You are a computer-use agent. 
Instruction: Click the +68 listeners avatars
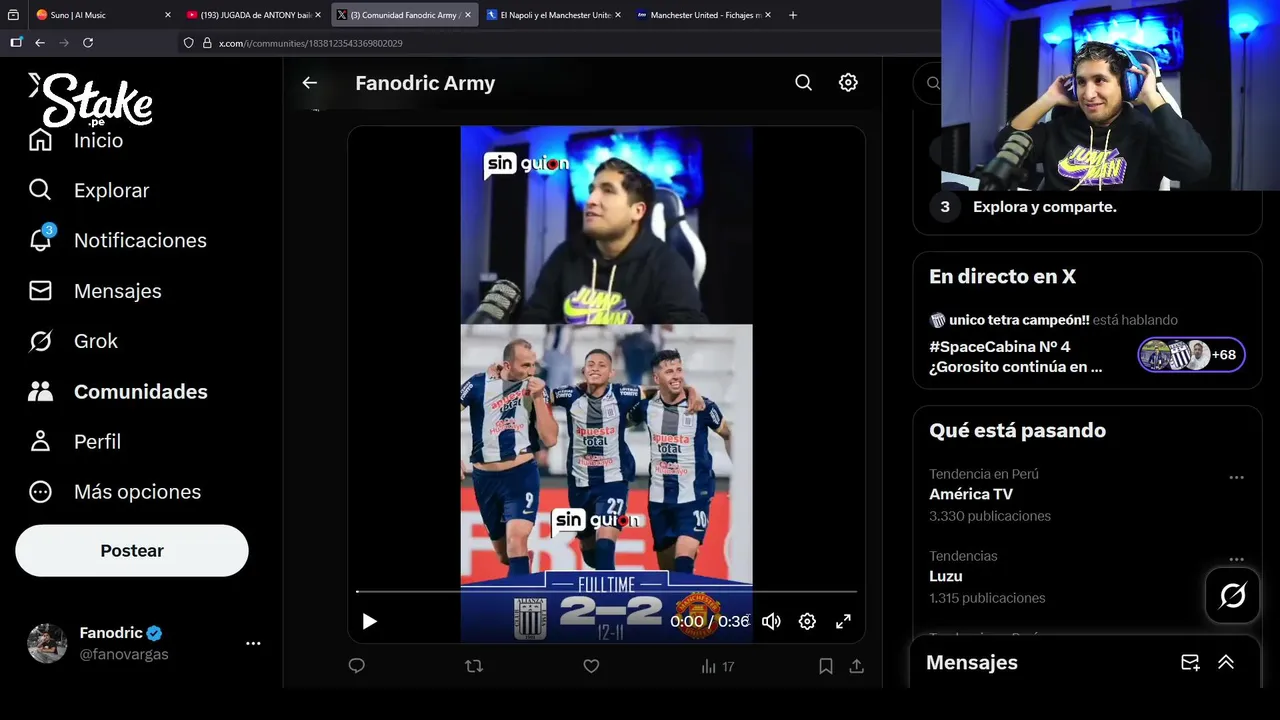[1191, 355]
